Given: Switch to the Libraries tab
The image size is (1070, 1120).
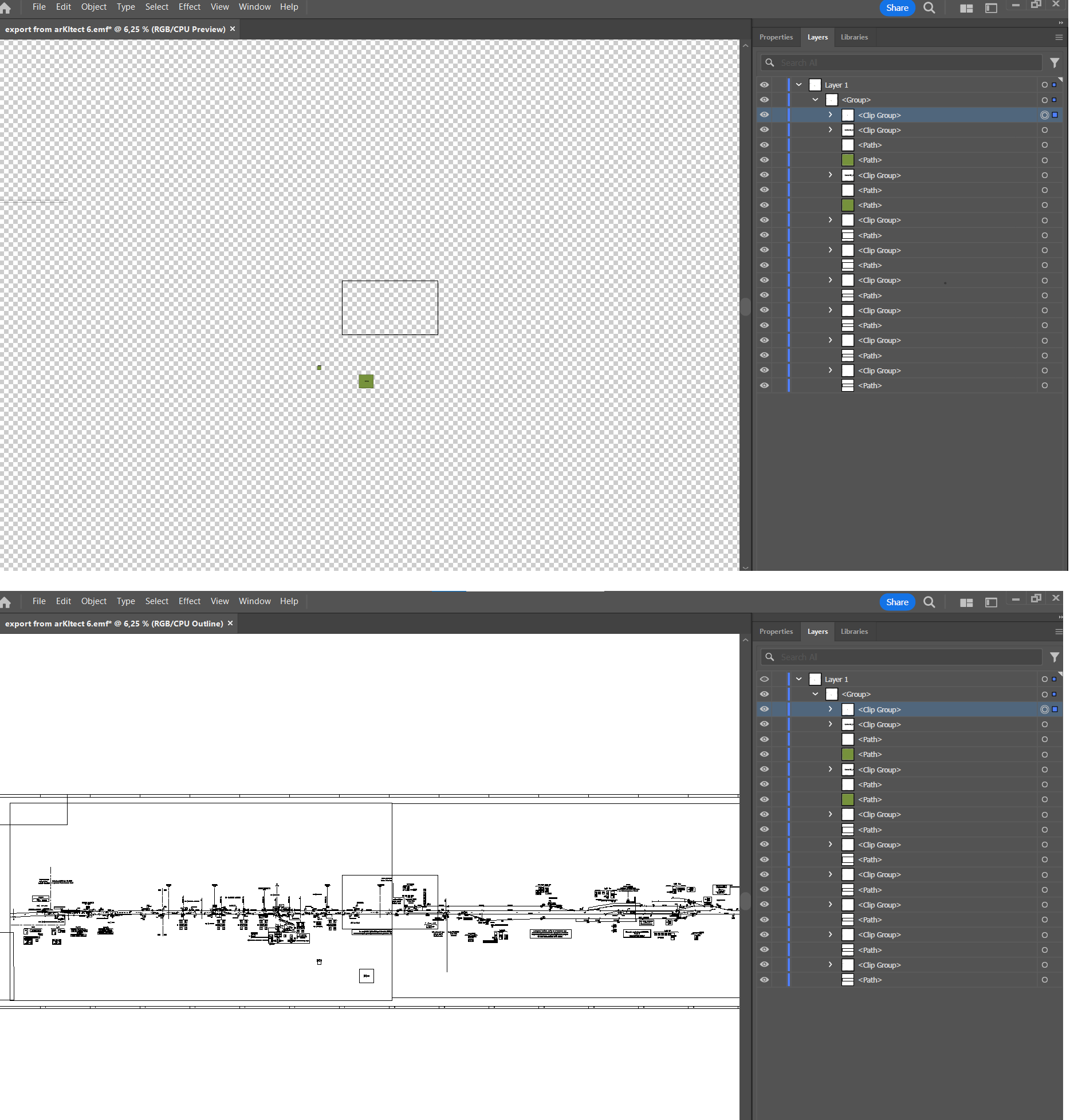Looking at the screenshot, I should click(x=854, y=37).
